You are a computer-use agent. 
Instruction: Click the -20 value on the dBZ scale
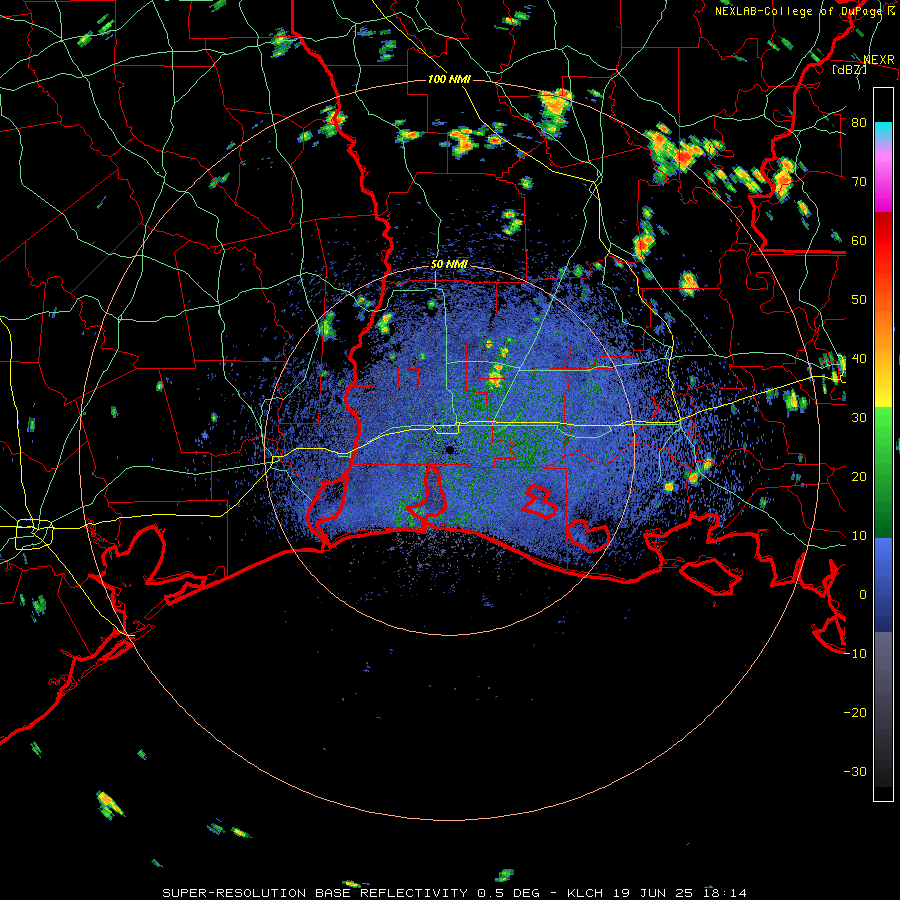point(855,712)
